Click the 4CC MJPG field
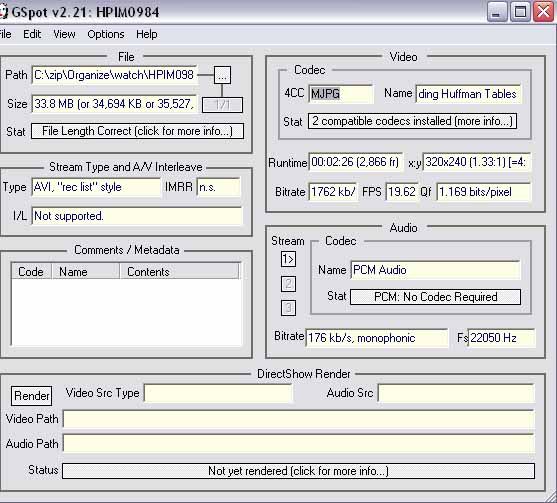The height and width of the screenshot is (503, 557). tap(341, 94)
